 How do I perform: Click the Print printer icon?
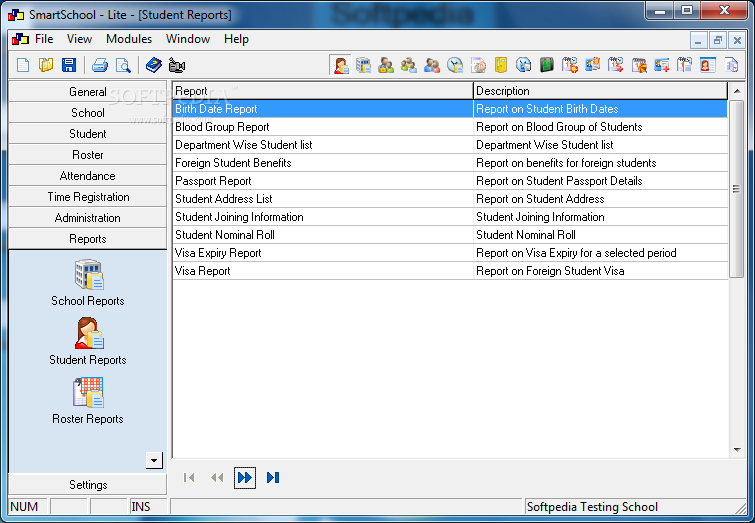pos(100,65)
